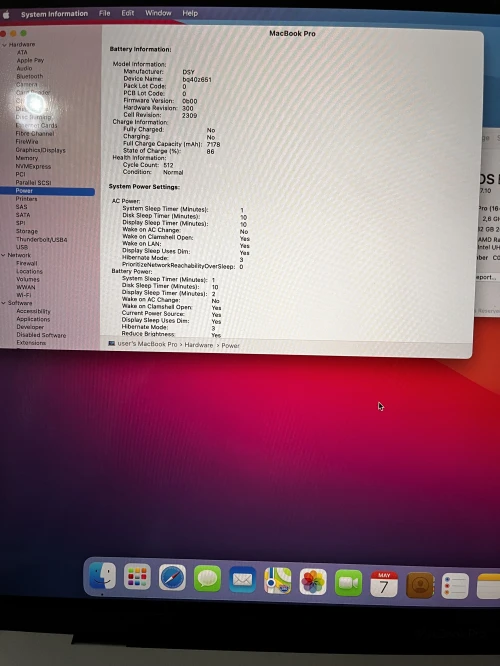Select Applications under Software
This screenshot has width=500, height=666.
(x=33, y=319)
